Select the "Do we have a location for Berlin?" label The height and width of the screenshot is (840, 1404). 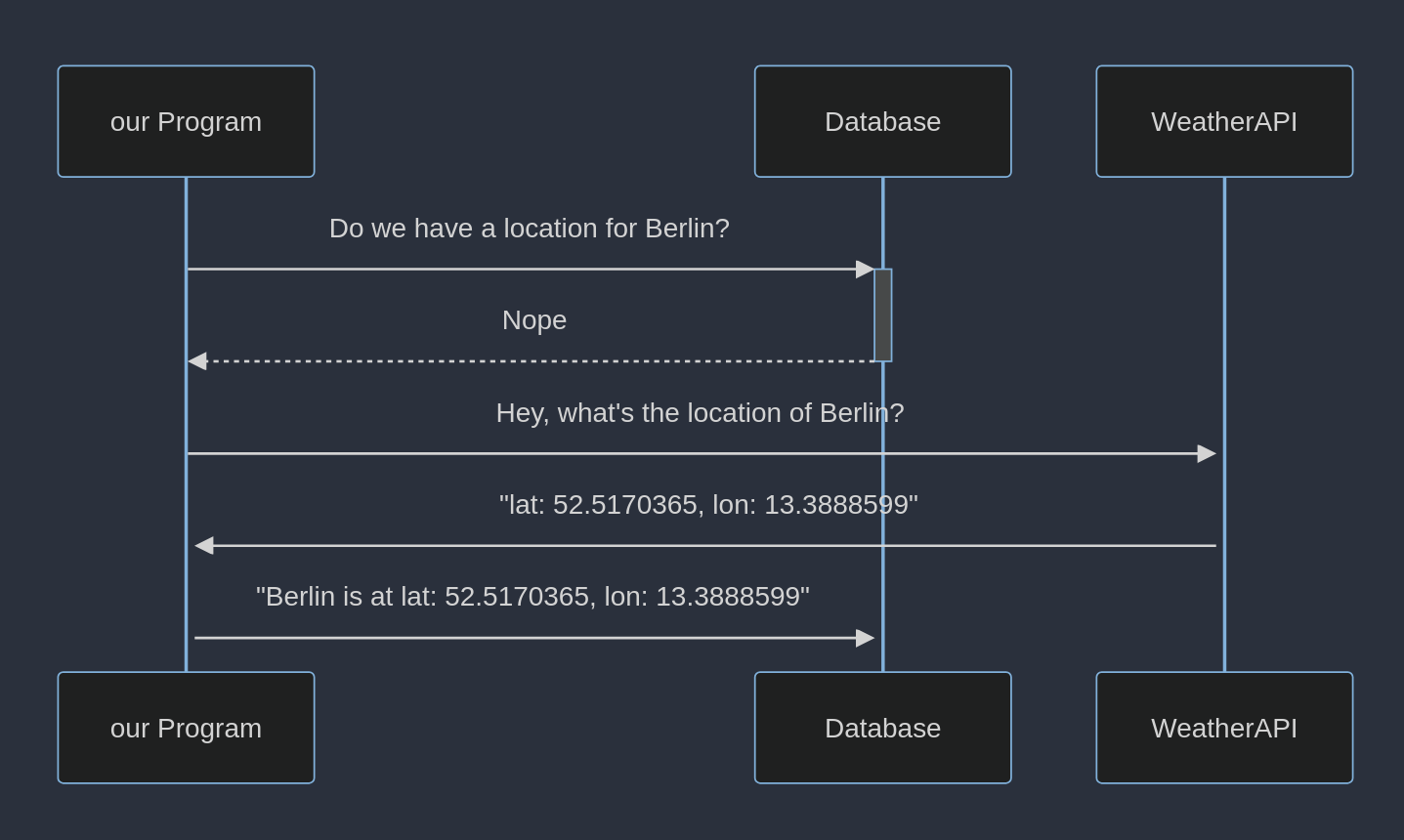click(x=530, y=228)
